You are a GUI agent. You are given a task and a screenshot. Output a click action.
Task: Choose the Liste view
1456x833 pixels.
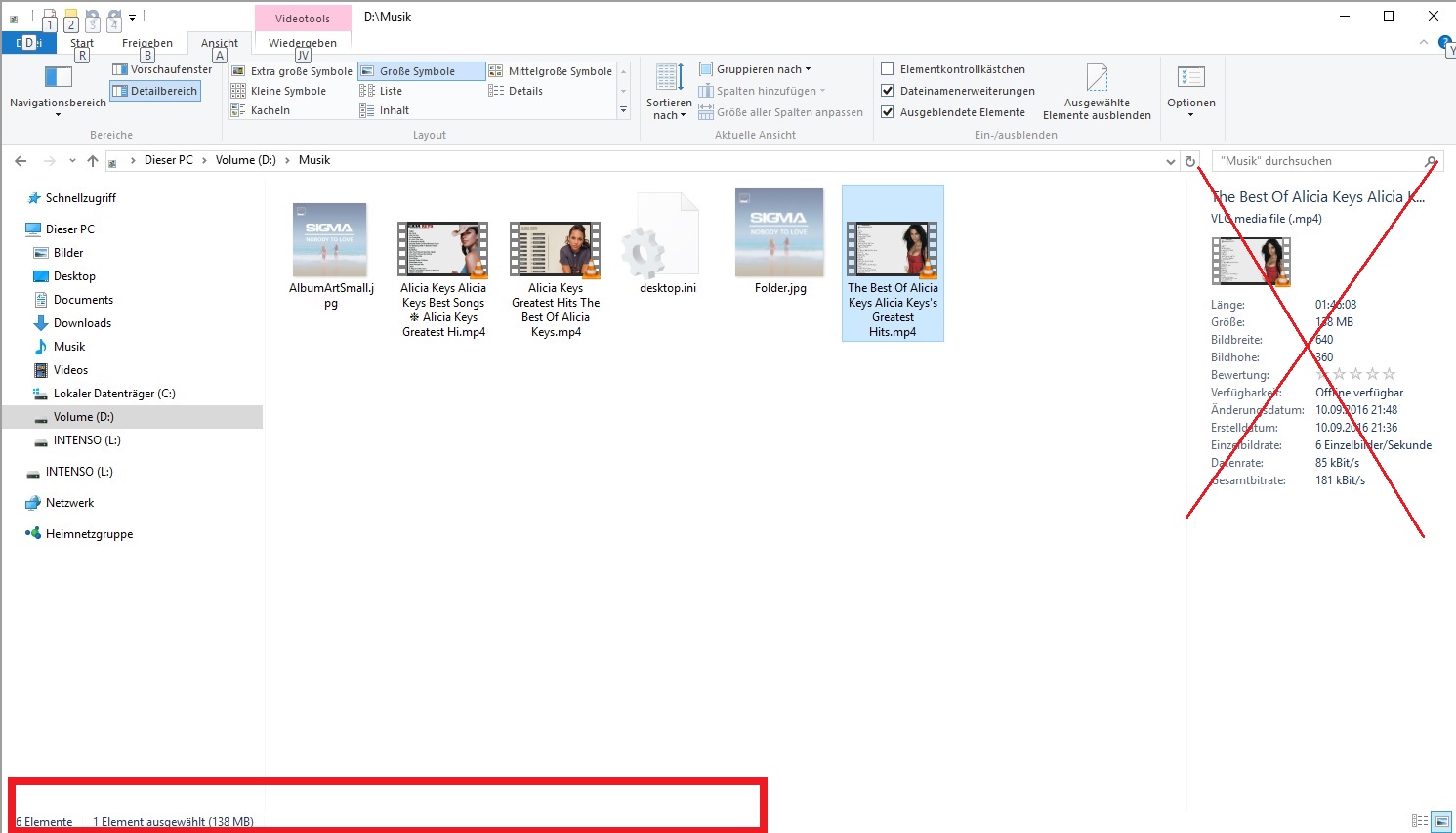(x=389, y=91)
